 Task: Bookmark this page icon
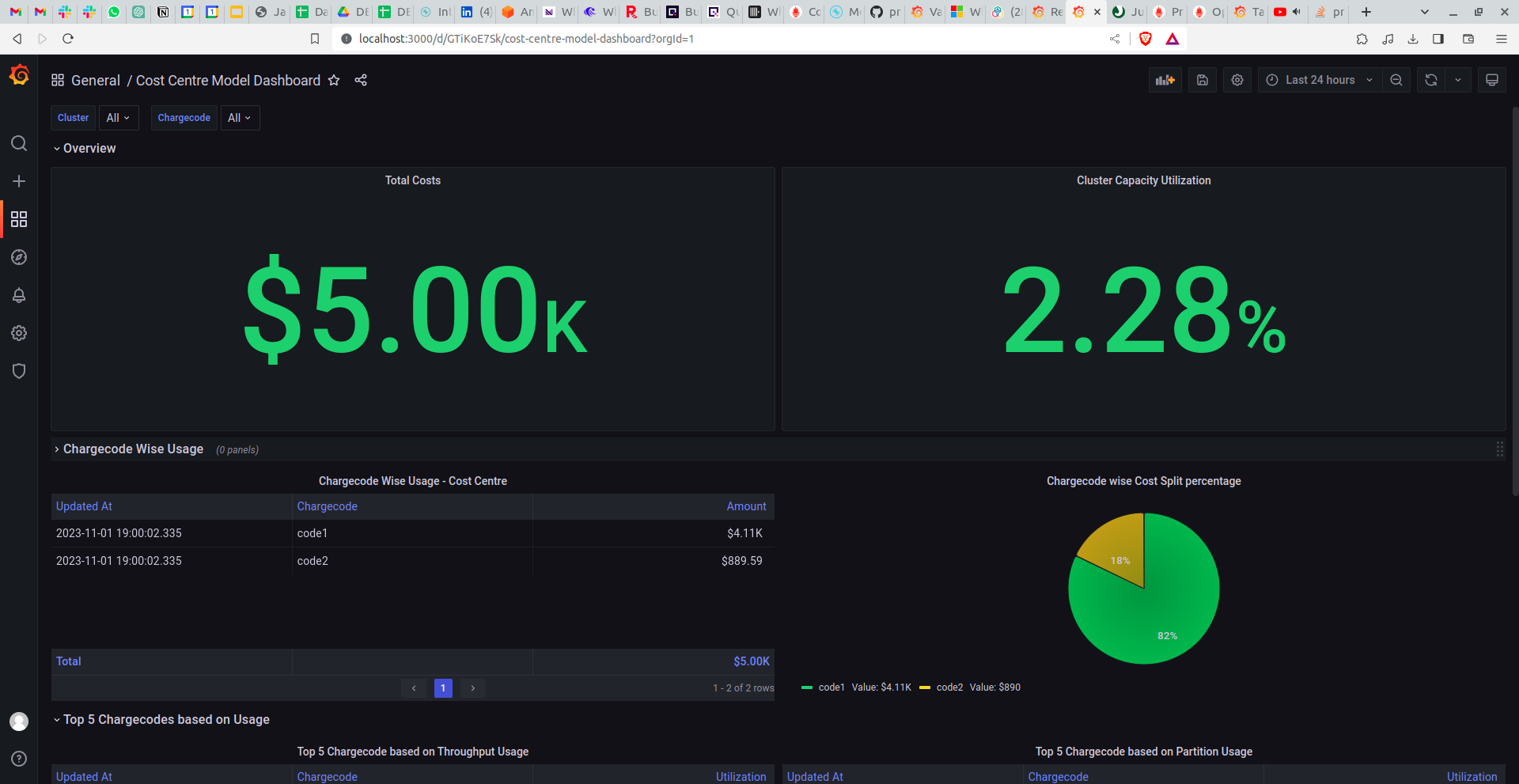(x=315, y=38)
